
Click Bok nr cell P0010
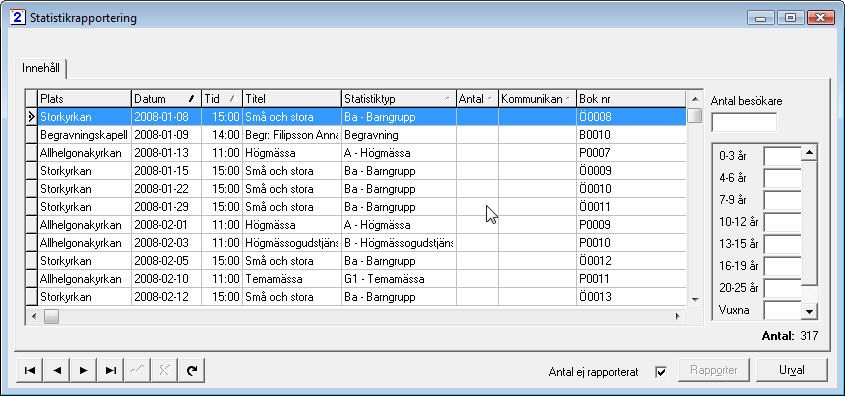(631, 243)
